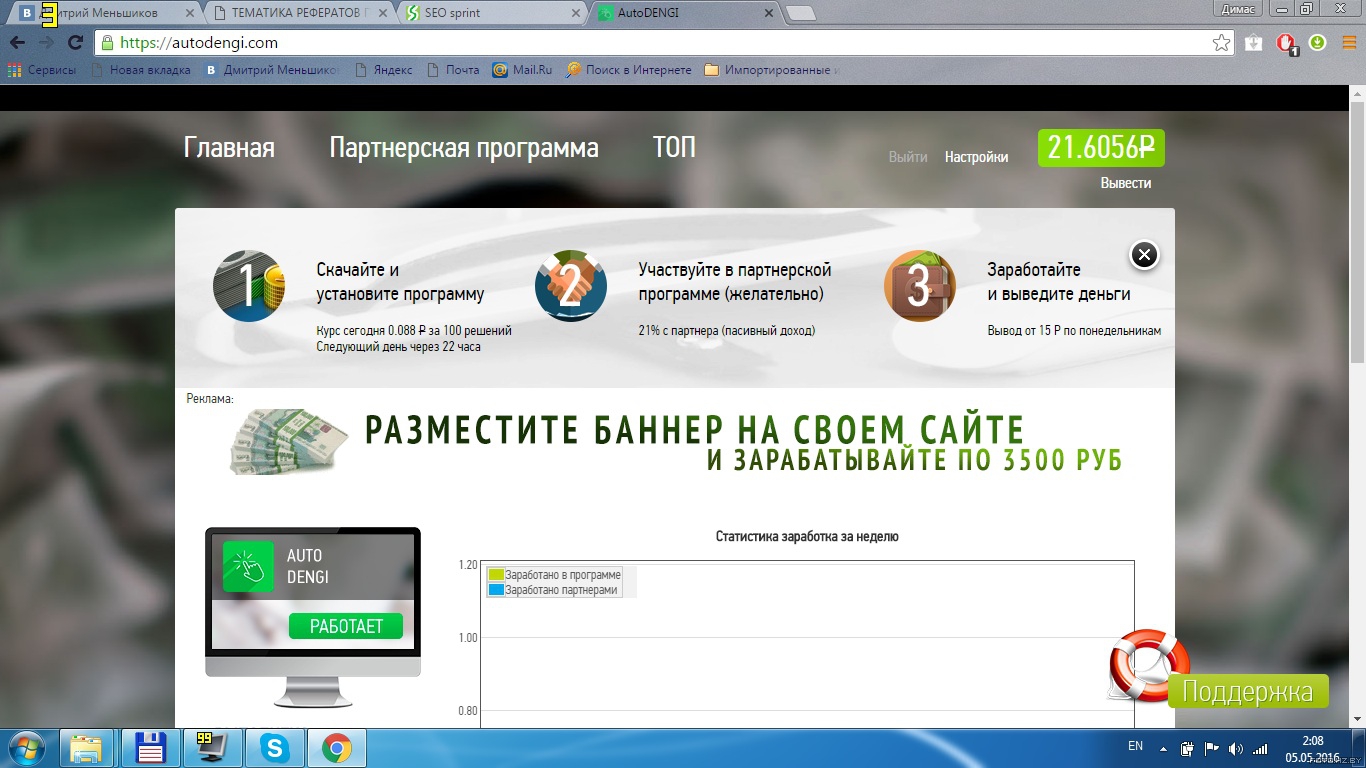Switch to the SEO sprint tab
This screenshot has width=1366, height=768.
tap(490, 13)
